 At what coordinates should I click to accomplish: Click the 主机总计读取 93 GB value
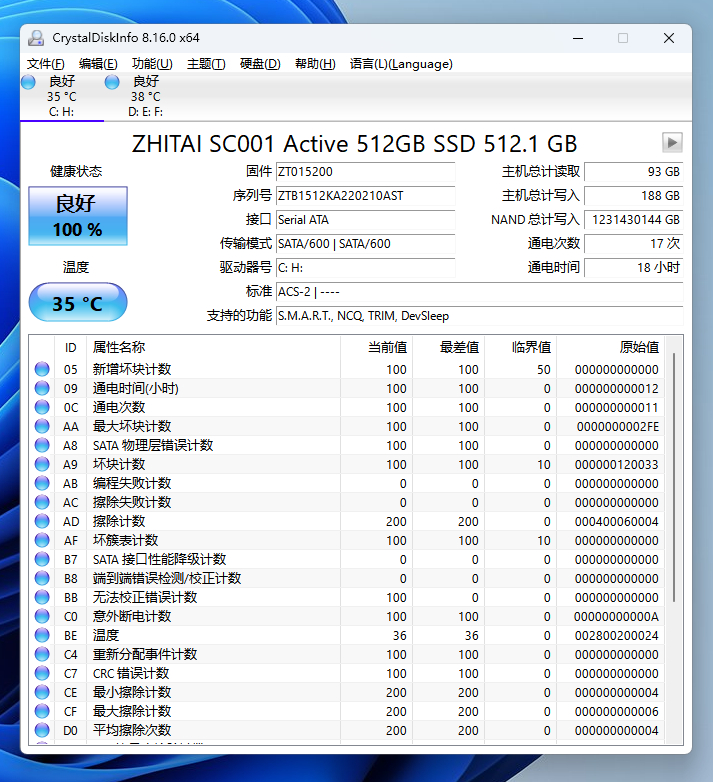(633, 172)
